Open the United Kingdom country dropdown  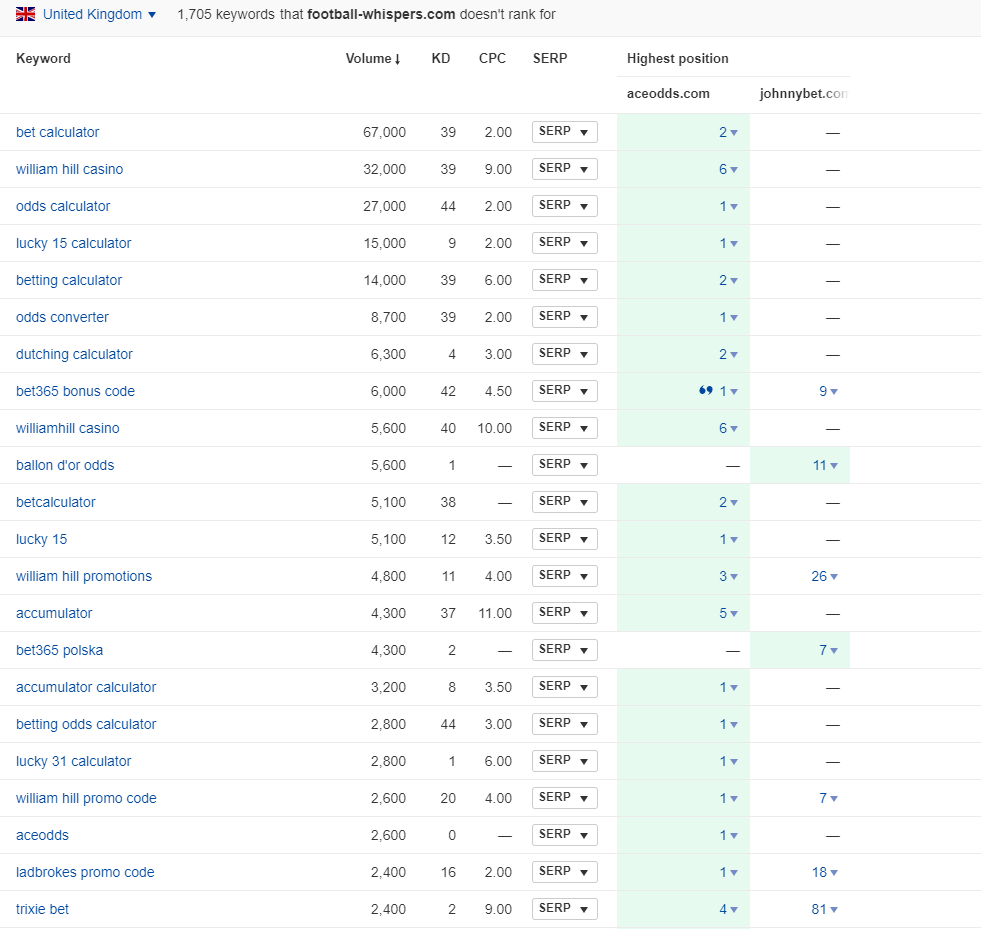coord(99,14)
